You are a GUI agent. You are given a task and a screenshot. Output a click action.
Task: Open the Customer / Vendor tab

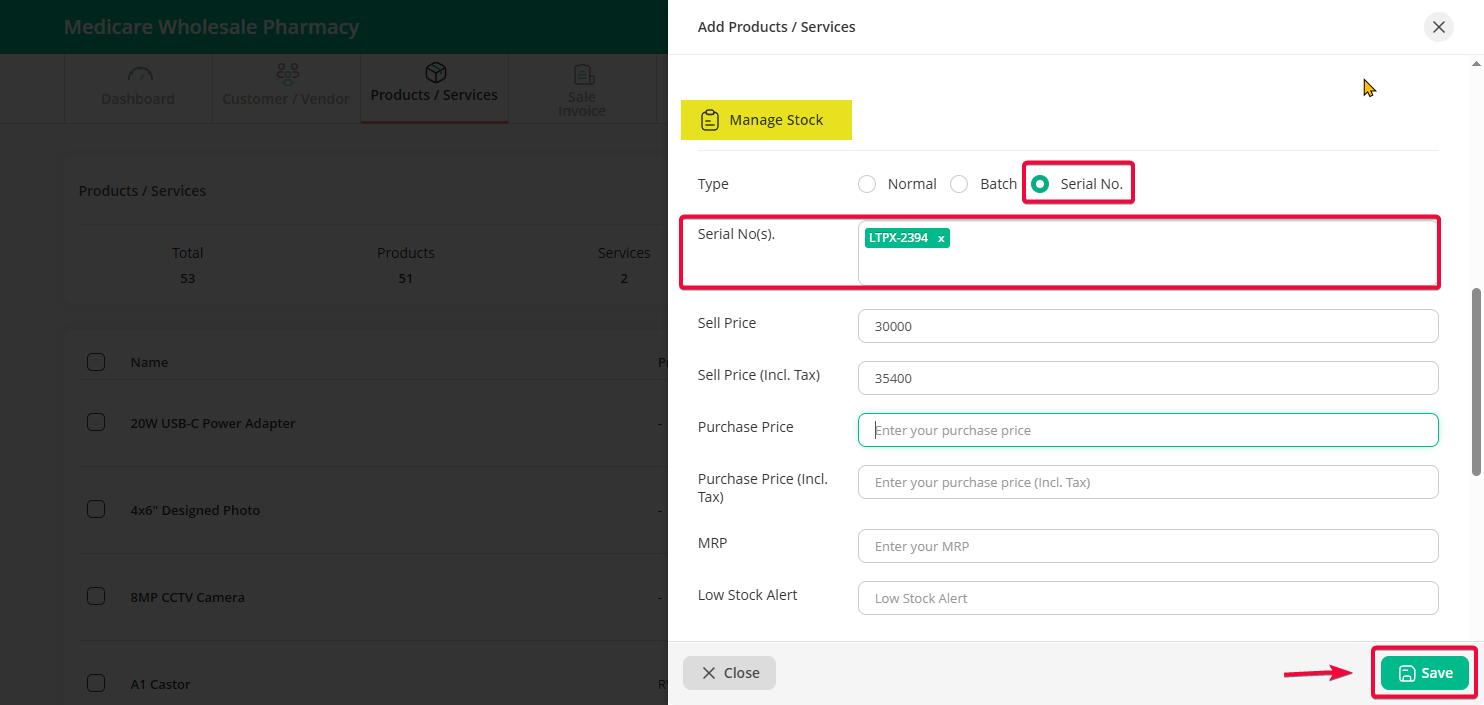coord(286,99)
